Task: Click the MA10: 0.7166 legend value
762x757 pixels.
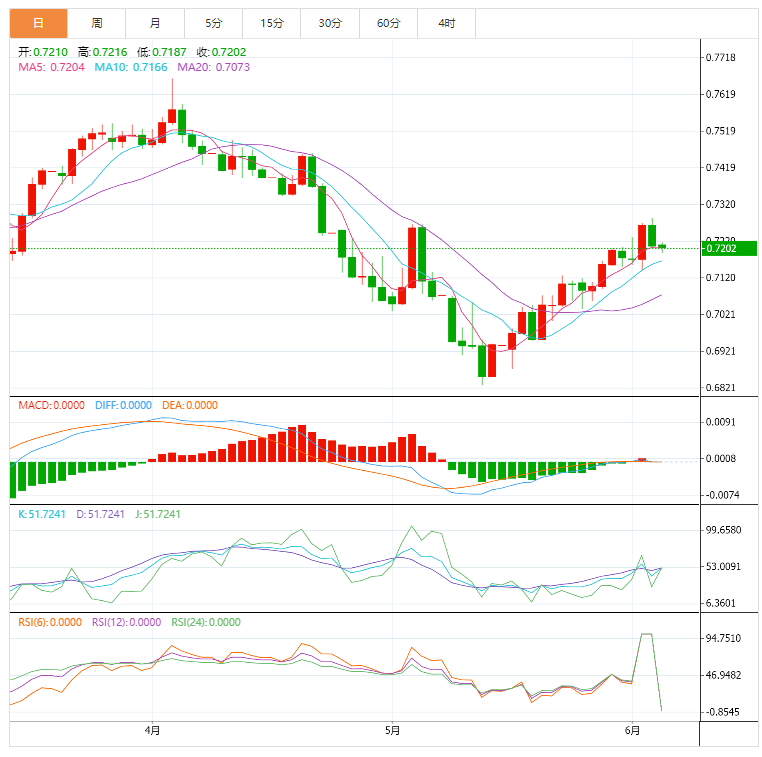Action: [131, 67]
